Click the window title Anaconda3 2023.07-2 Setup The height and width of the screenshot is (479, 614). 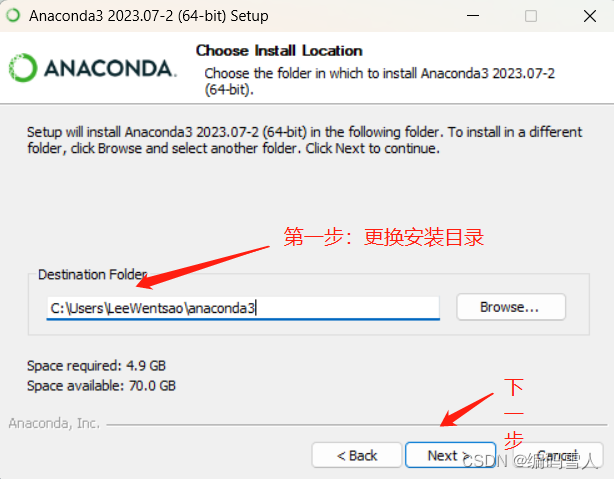(x=149, y=16)
